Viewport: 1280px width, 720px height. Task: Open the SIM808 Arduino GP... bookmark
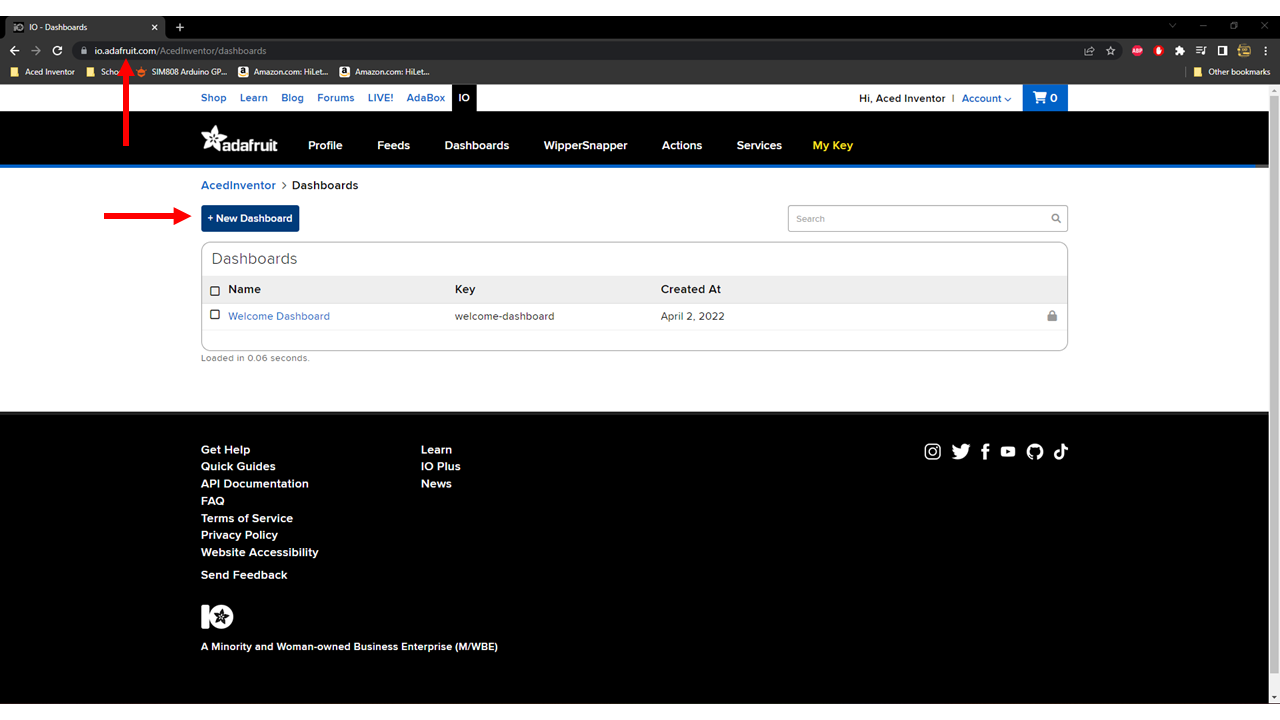tap(182, 72)
